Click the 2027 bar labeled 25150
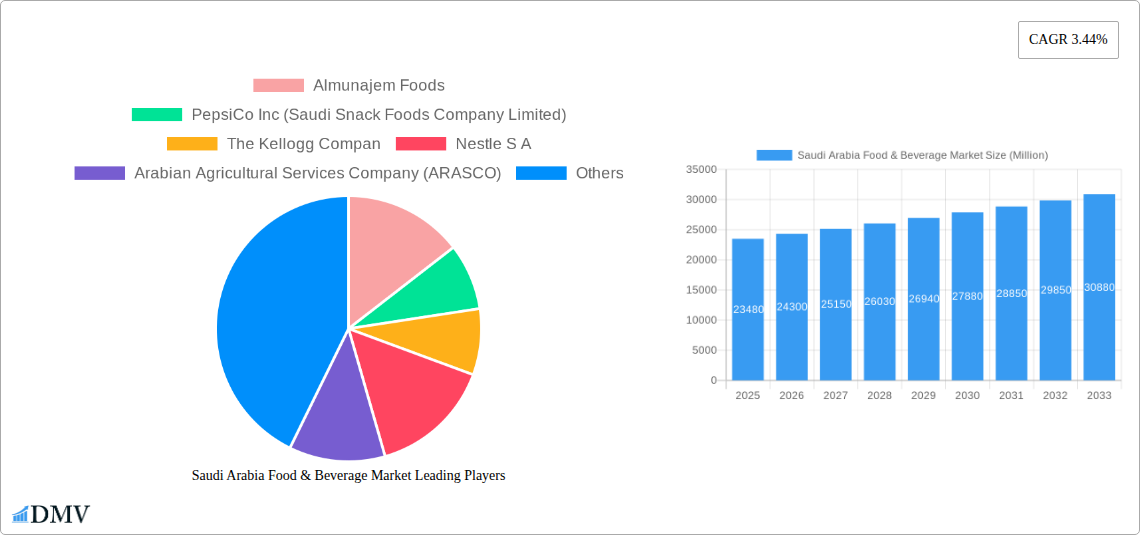 tap(836, 305)
